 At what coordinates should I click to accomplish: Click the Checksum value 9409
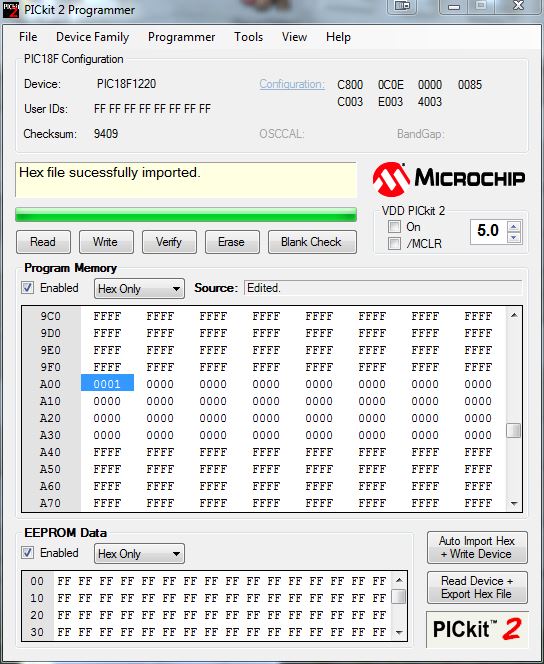(106, 134)
